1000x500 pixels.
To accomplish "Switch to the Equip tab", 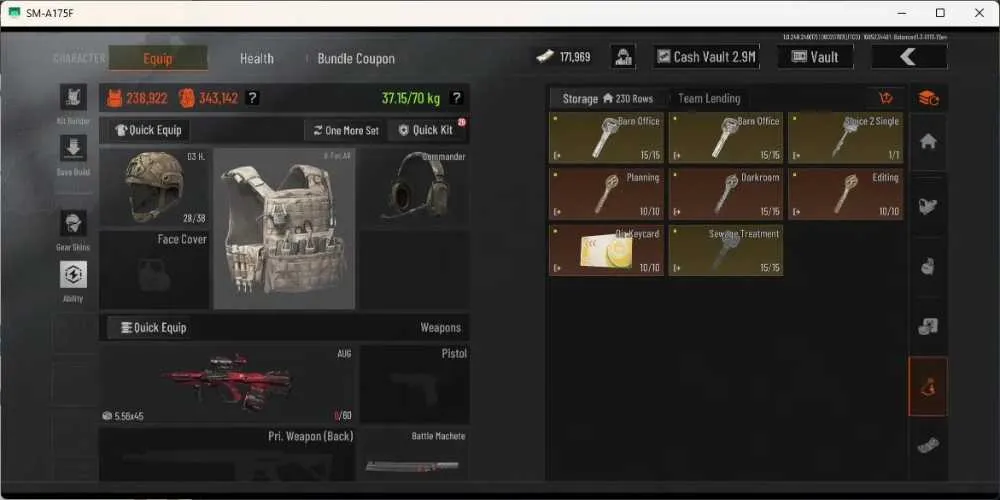I will point(158,58).
